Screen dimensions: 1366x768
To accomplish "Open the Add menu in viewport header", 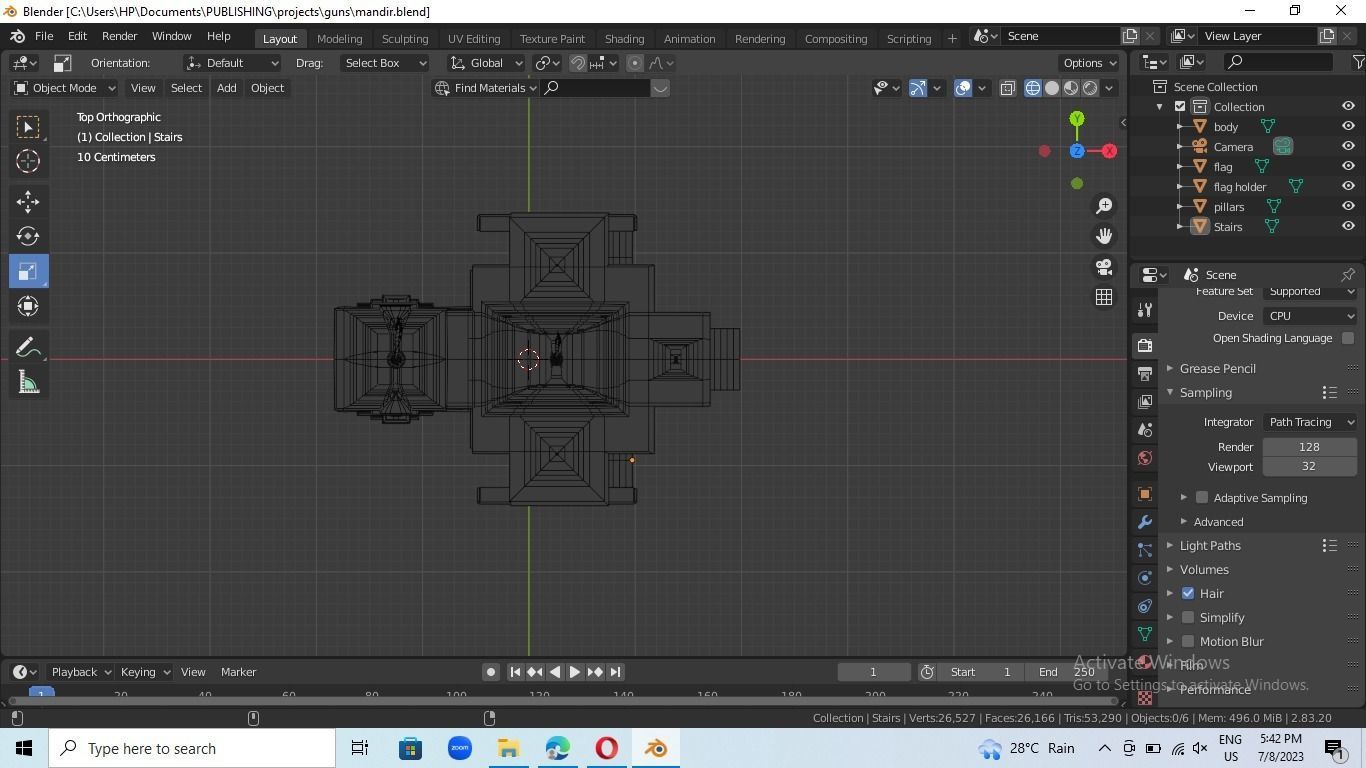I will coord(227,88).
